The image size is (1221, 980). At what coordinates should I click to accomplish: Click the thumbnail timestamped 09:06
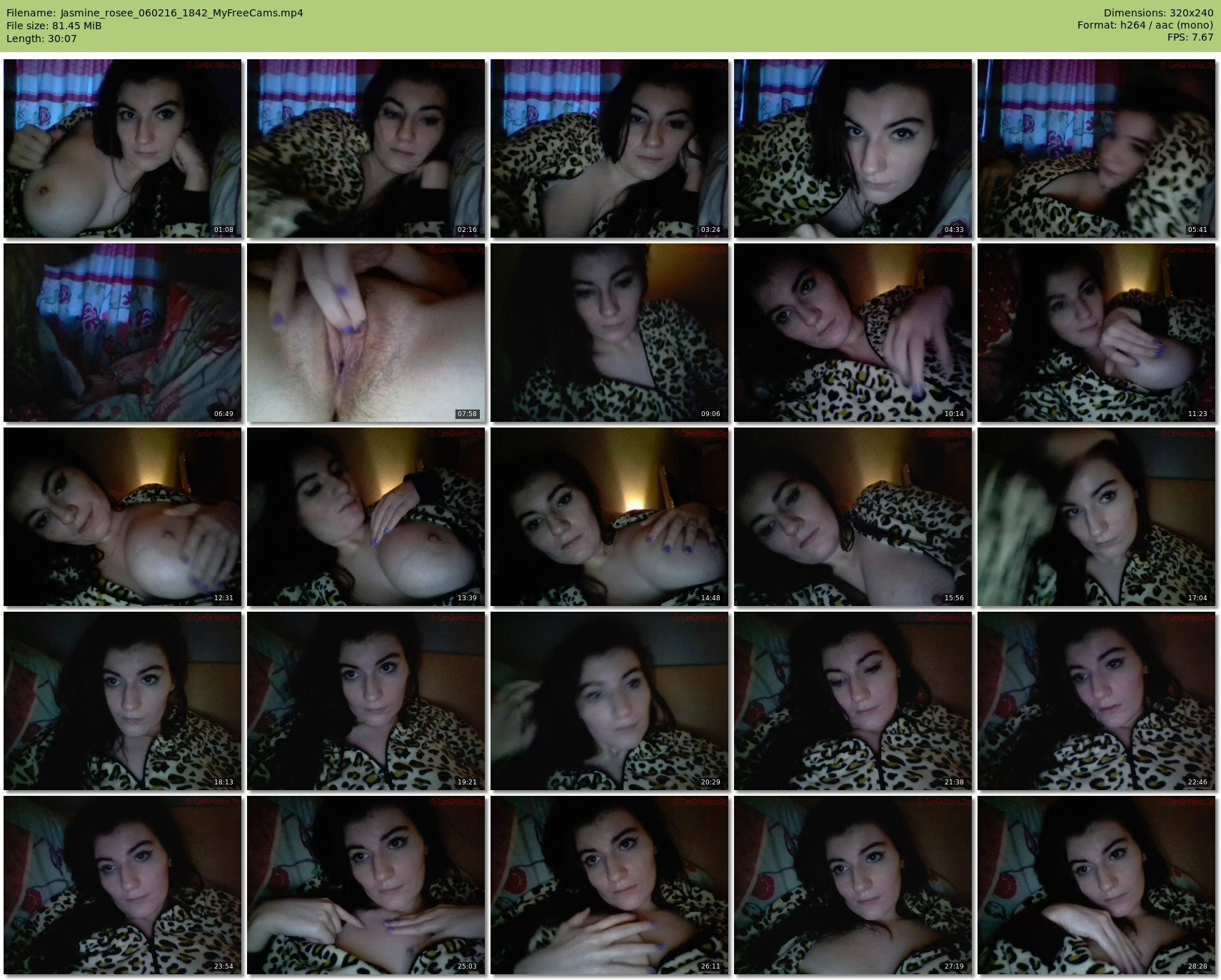tap(610, 333)
